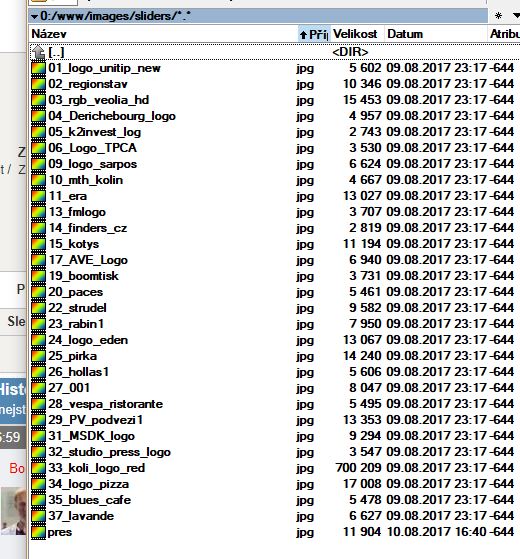Image resolution: width=520 pixels, height=559 pixels.
Task: Click the image icon of 09_logo_sarpos
Action: pyautogui.click(x=38, y=164)
